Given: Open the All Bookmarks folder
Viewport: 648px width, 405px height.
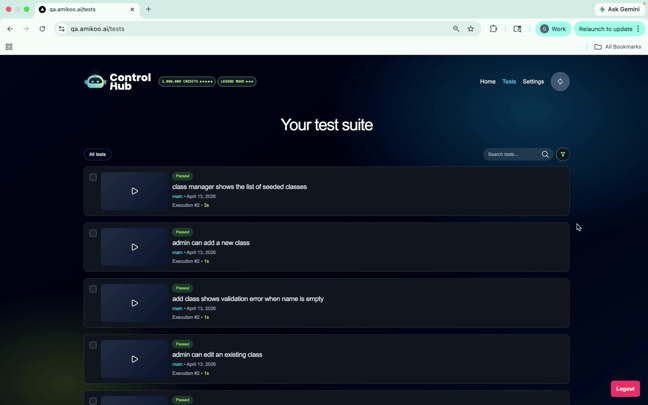Looking at the screenshot, I should tap(617, 47).
